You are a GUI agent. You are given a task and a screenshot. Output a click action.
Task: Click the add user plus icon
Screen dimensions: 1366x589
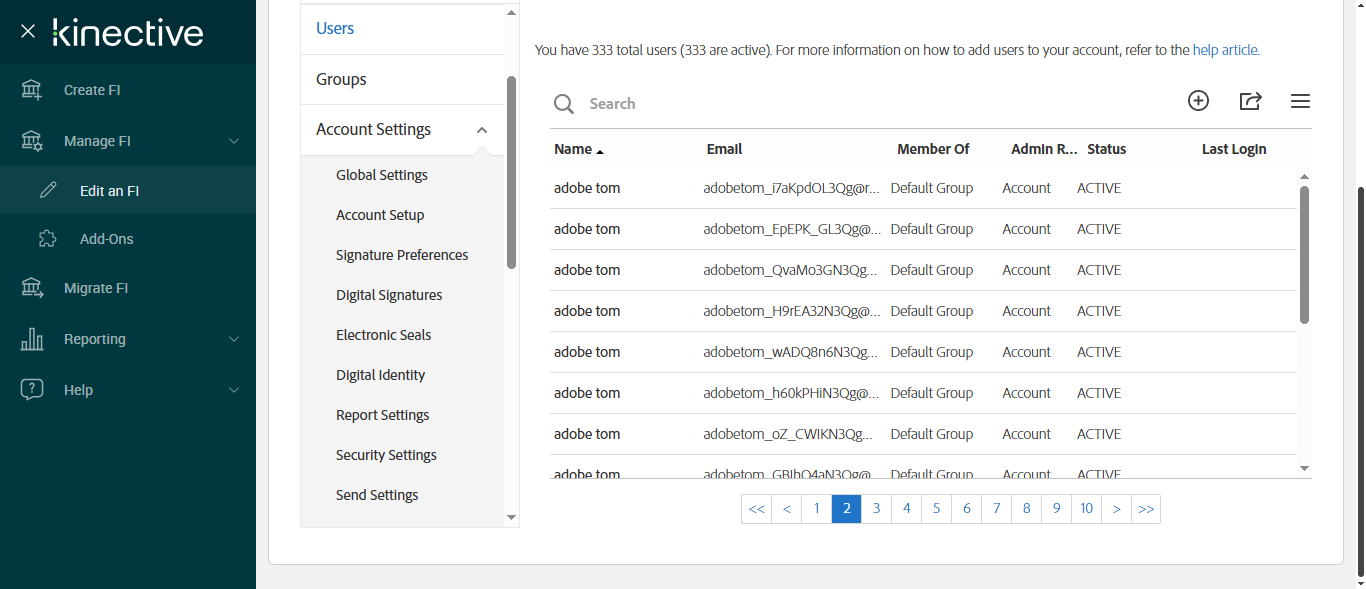[x=1198, y=101]
